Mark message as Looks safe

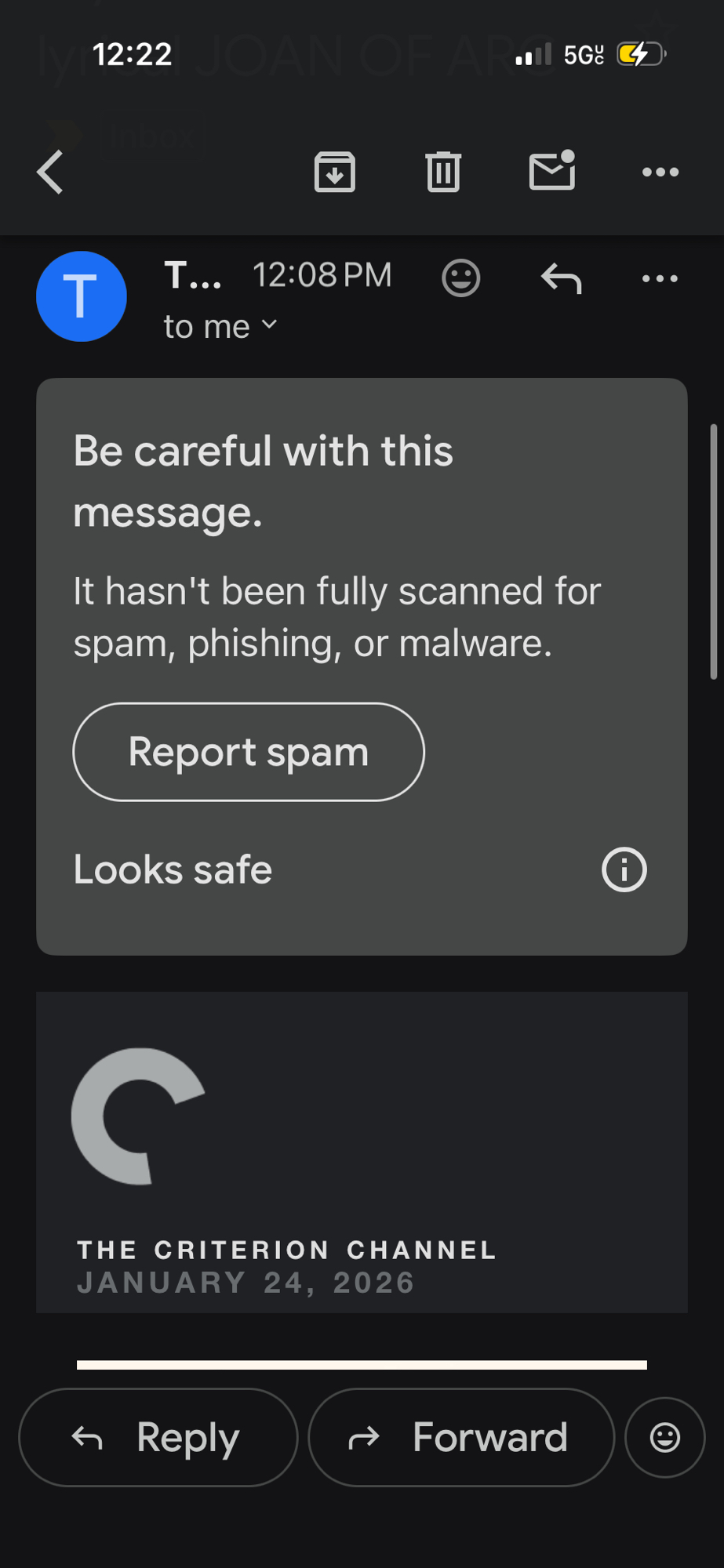tap(173, 869)
